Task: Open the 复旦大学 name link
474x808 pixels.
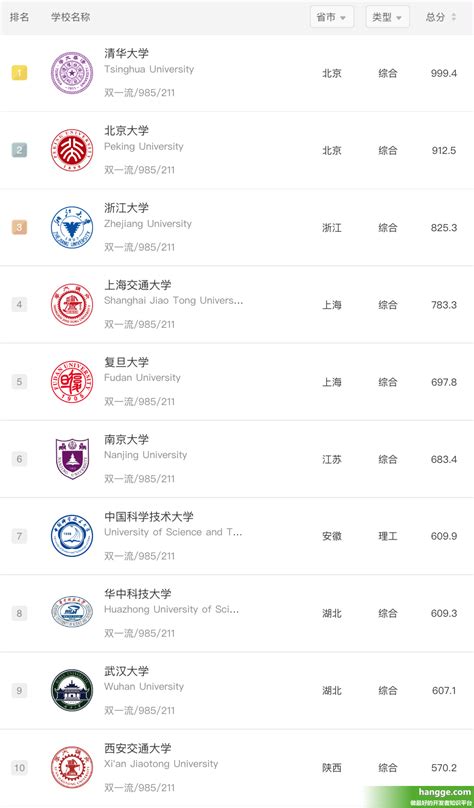Action: pyautogui.click(x=126, y=362)
